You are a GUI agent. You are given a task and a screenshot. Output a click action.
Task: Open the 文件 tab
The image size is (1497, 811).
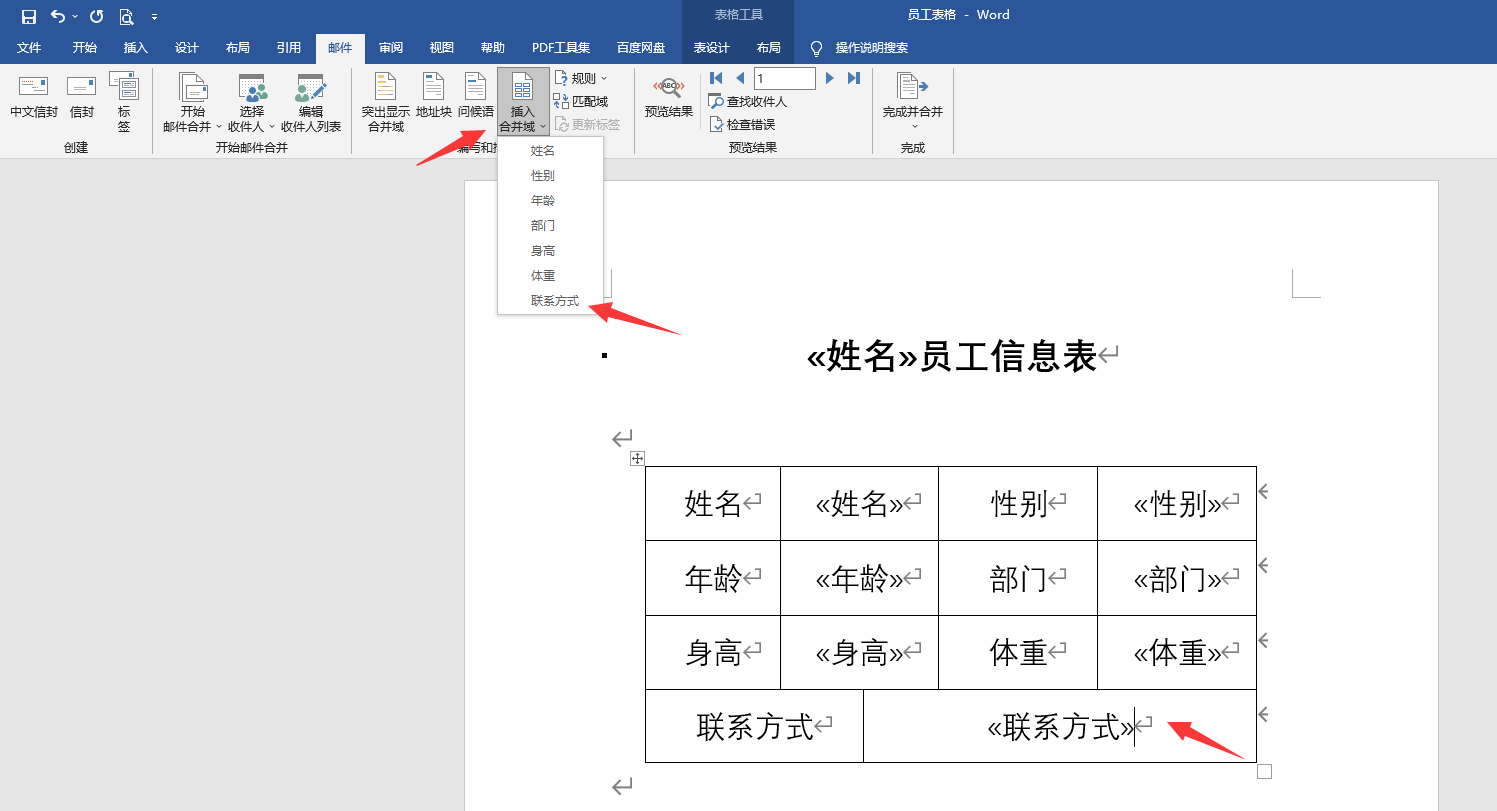coord(29,48)
